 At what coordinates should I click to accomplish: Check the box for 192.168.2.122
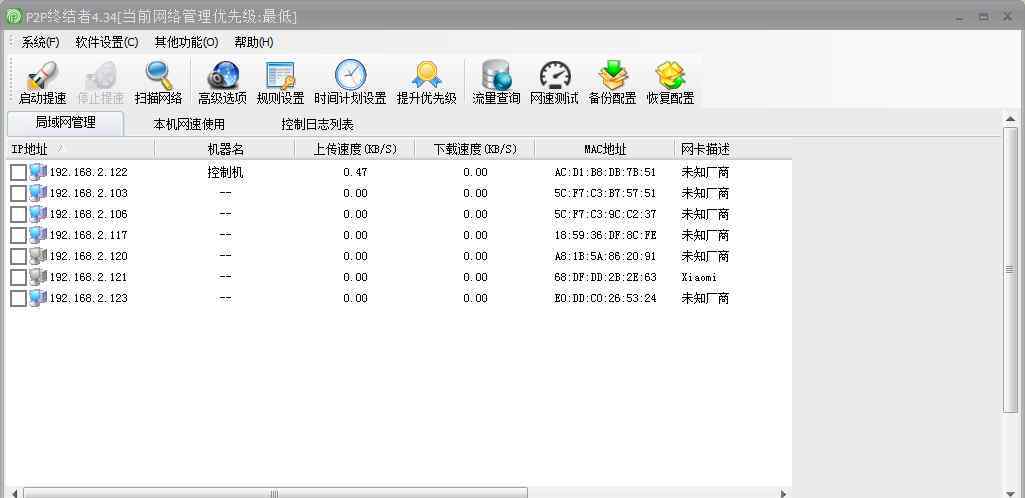point(18,173)
